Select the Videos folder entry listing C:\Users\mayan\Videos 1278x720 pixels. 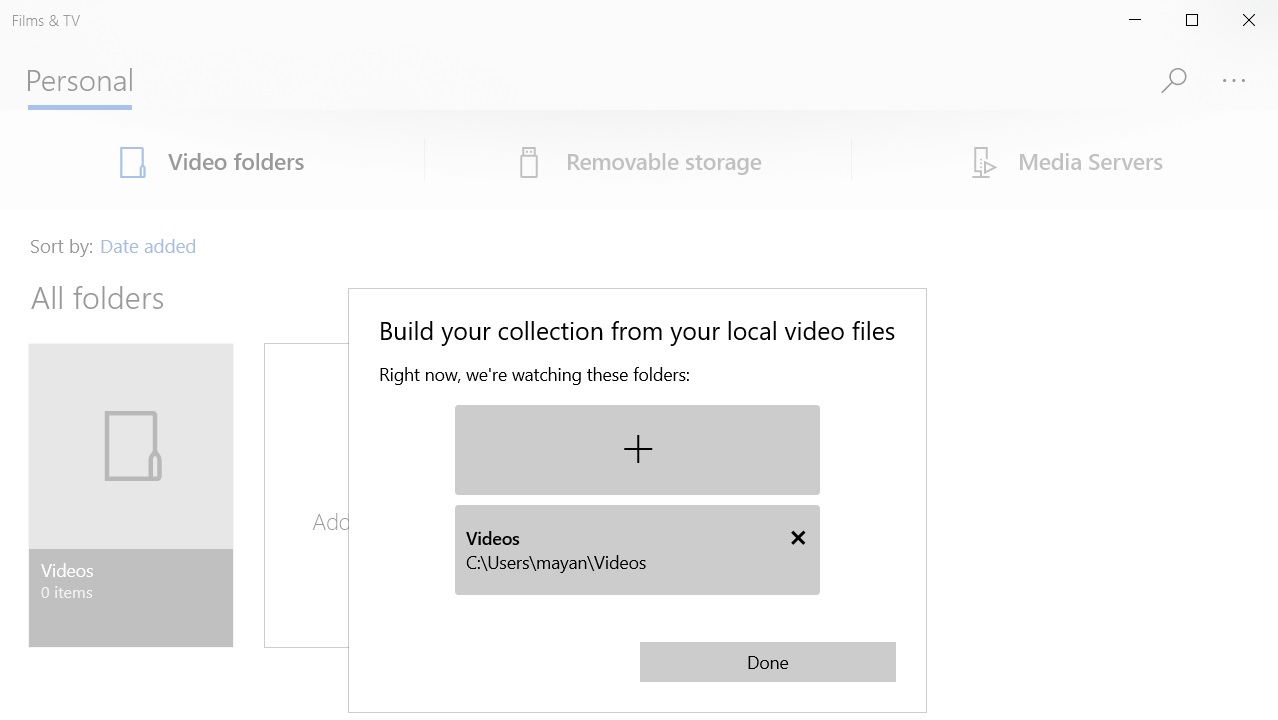click(x=600, y=550)
